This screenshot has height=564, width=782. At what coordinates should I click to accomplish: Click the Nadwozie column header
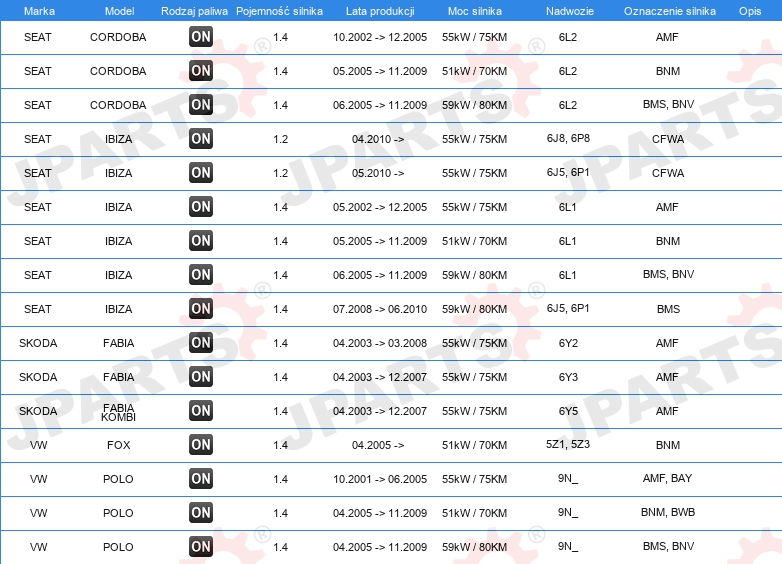(x=570, y=11)
